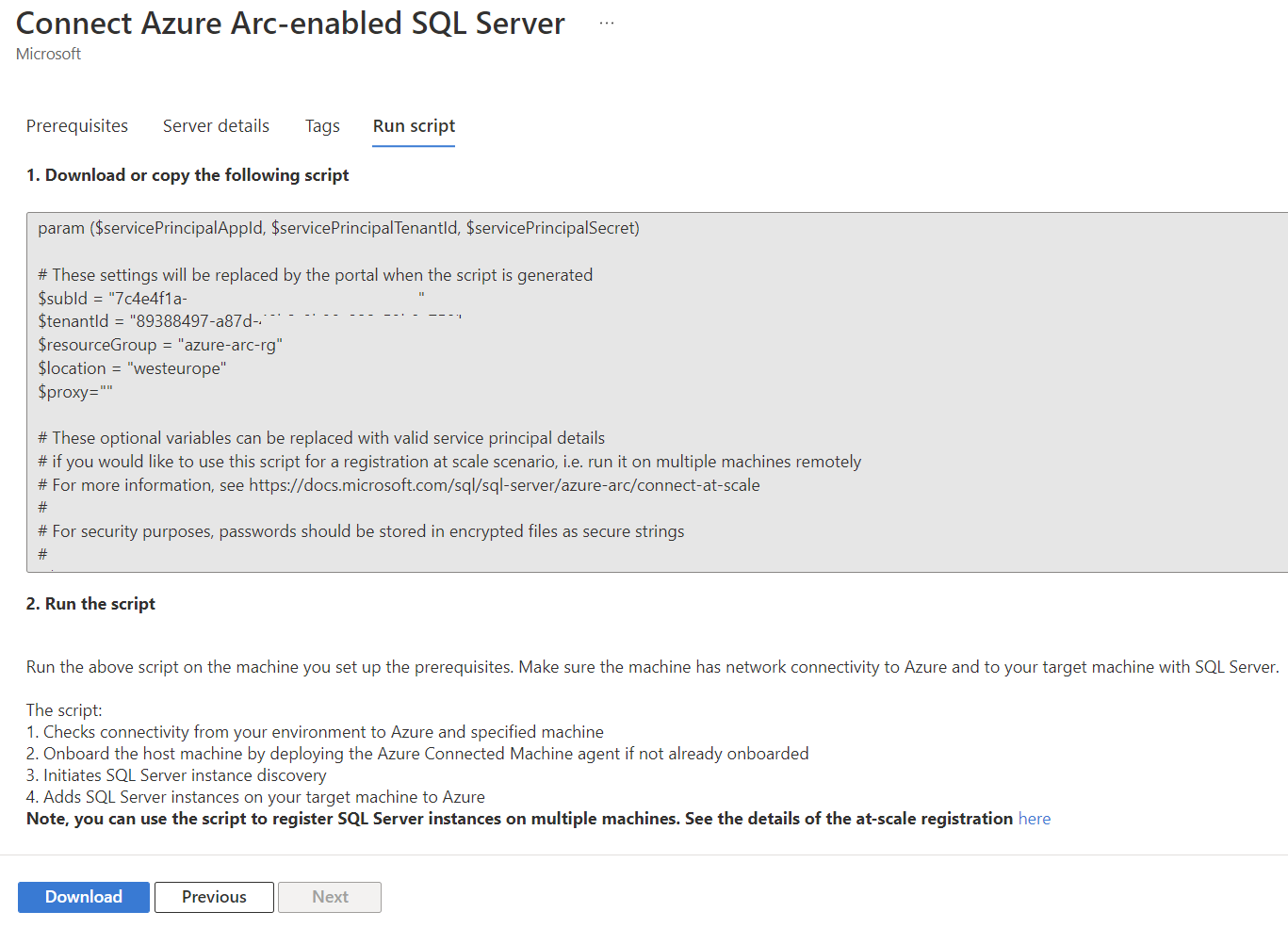Click the 'These settings will be replaced' comment
The height and width of the screenshot is (928, 1288).
tap(316, 275)
